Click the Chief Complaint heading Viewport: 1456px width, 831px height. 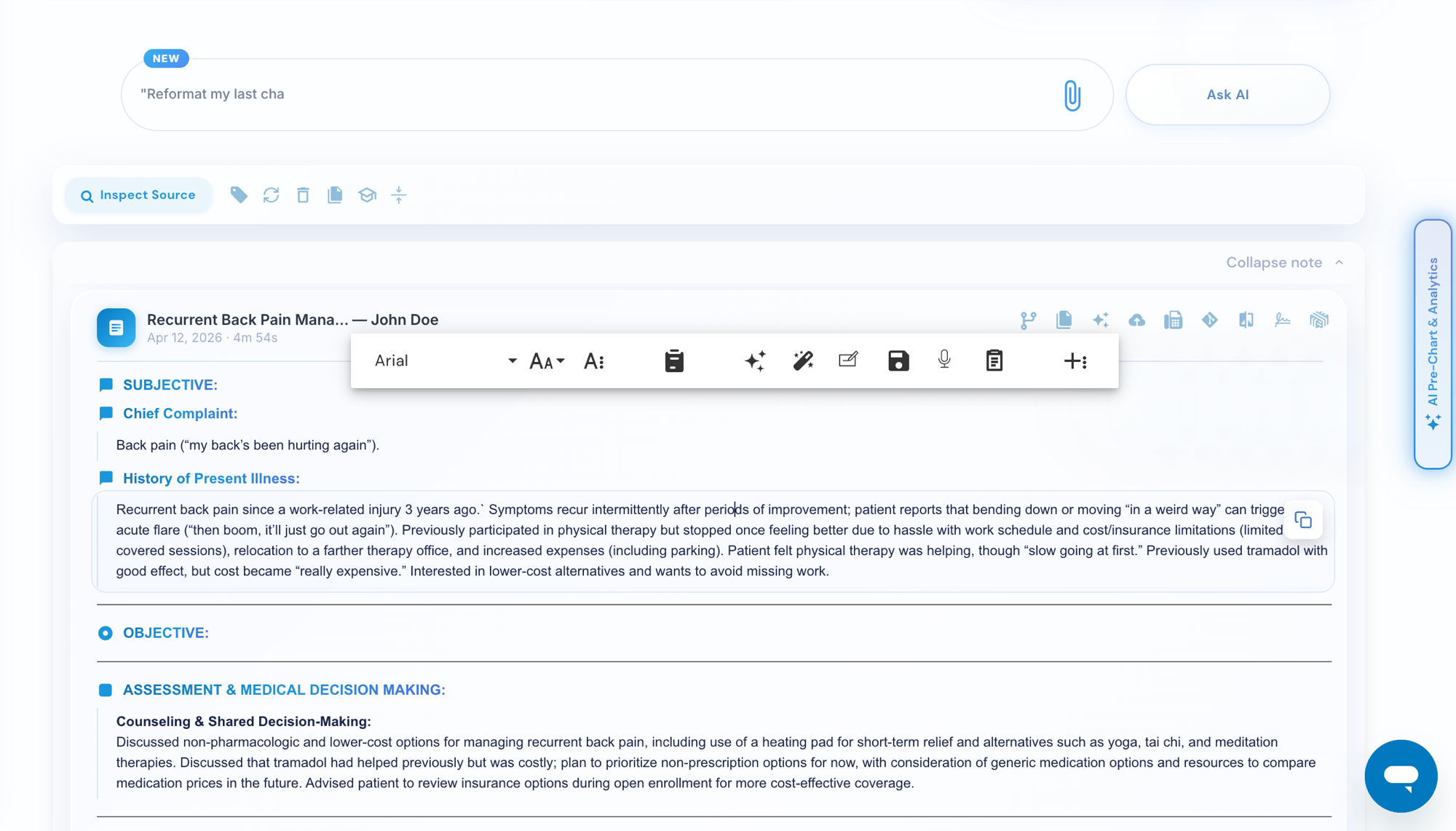[x=180, y=413]
